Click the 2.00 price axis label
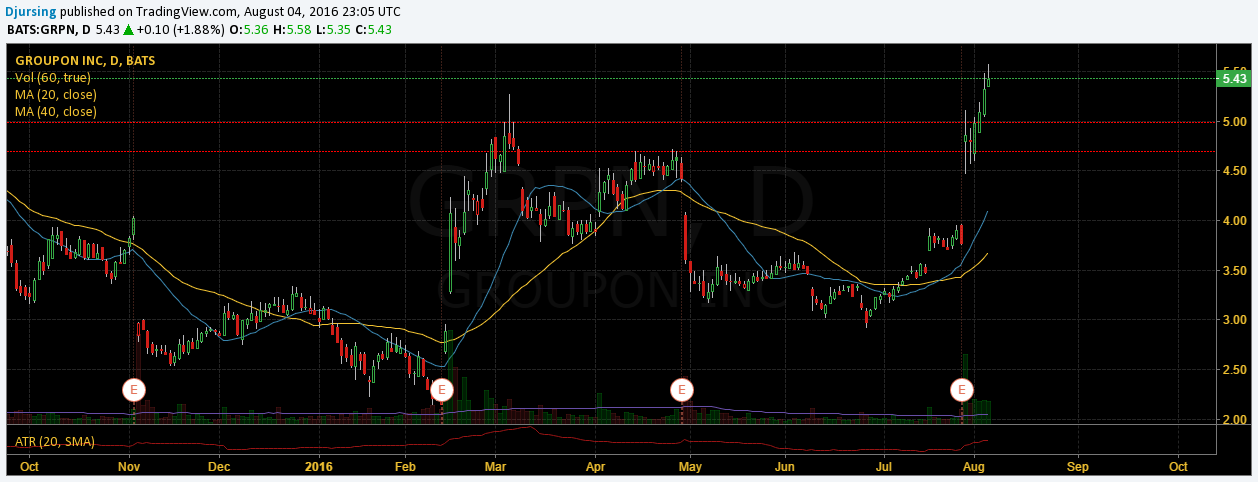Screen dimensions: 1258x482 (x=1234, y=420)
